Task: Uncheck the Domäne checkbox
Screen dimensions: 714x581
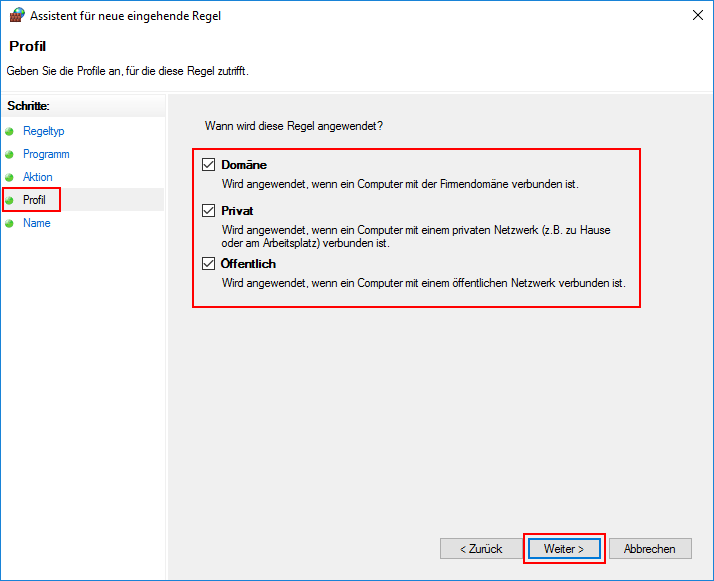Action: coord(209,165)
